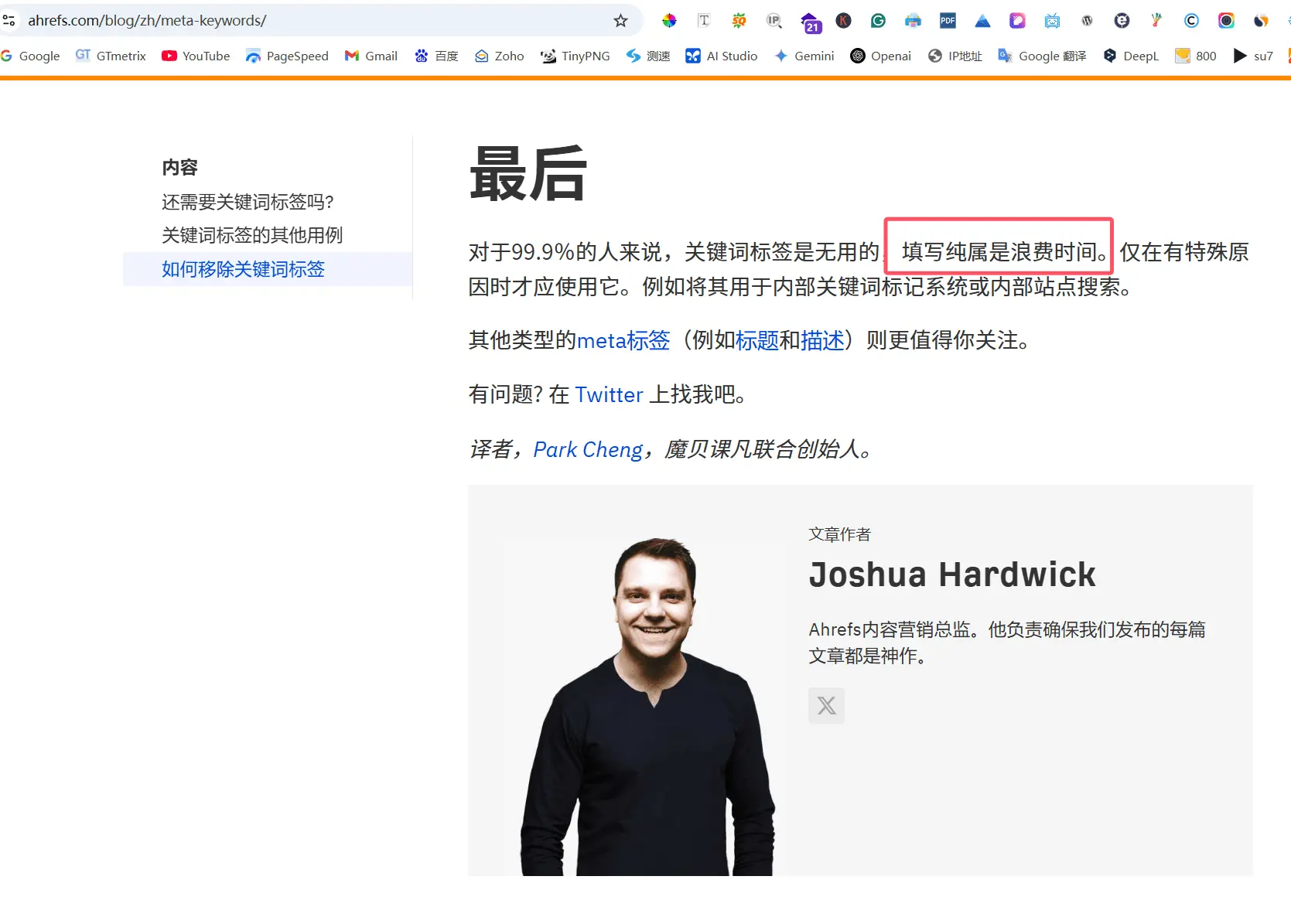Viewport: 1291px width, 924px height.
Task: Click the Openai bookmark icon
Action: pyautogui.click(x=858, y=56)
